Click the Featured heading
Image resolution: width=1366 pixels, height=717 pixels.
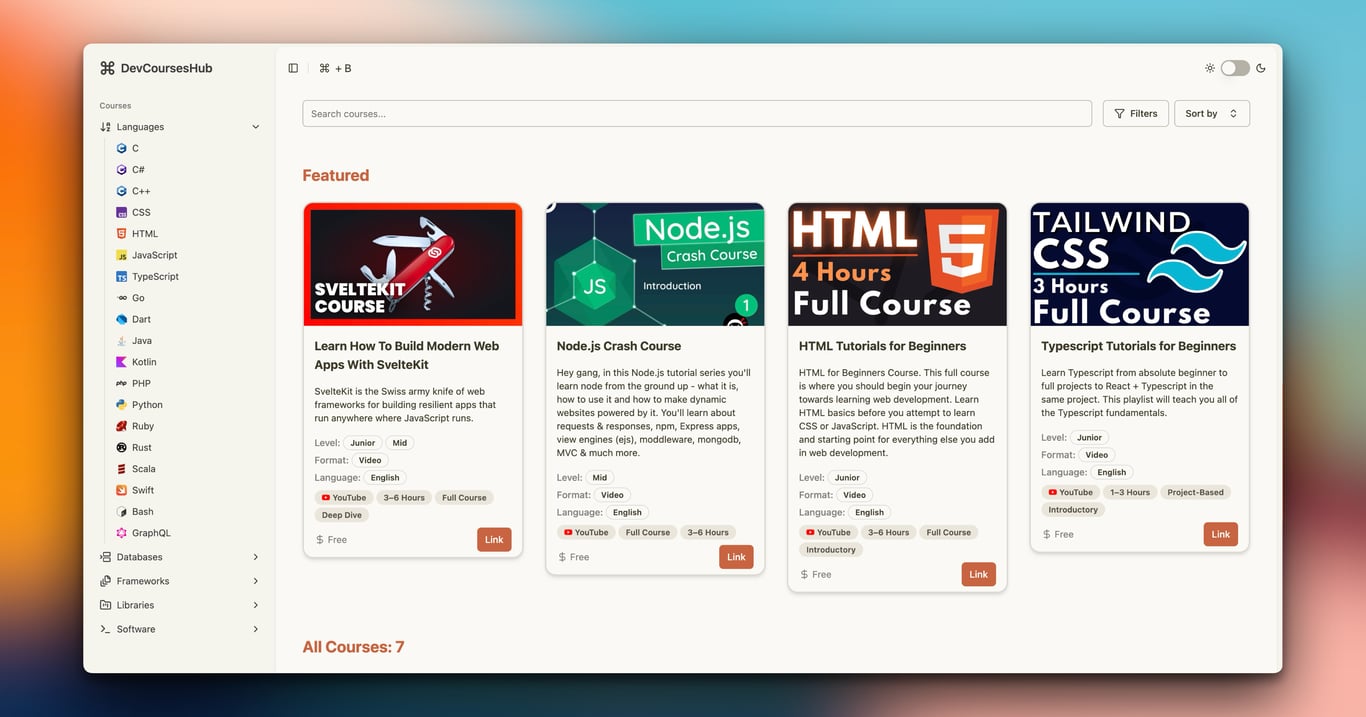(336, 175)
